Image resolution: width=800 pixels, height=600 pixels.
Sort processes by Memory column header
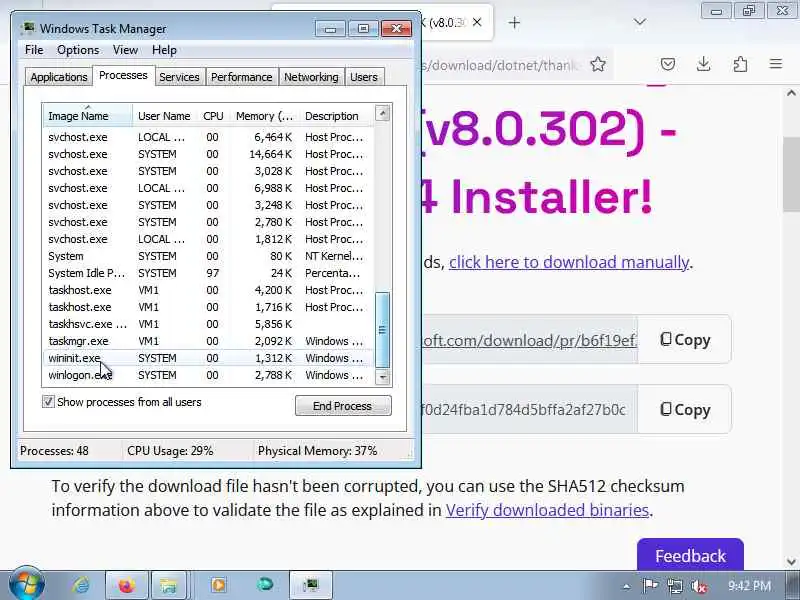264,116
